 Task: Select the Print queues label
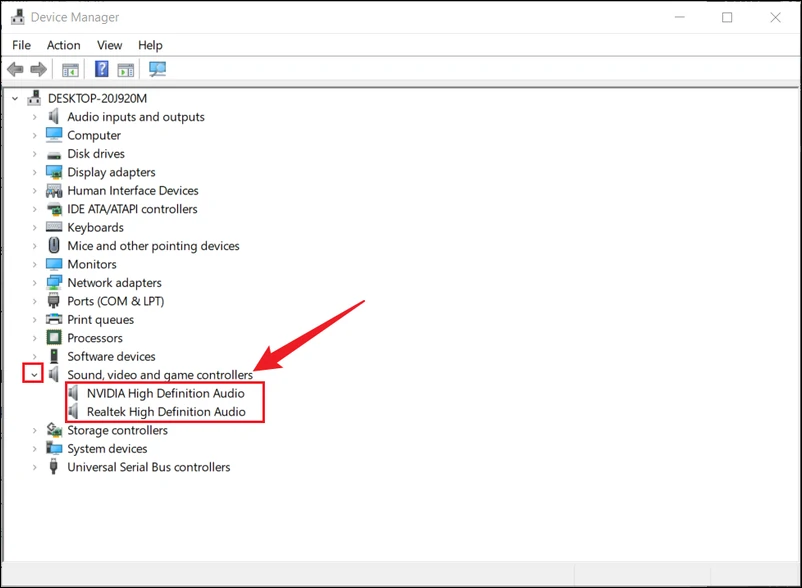point(101,320)
